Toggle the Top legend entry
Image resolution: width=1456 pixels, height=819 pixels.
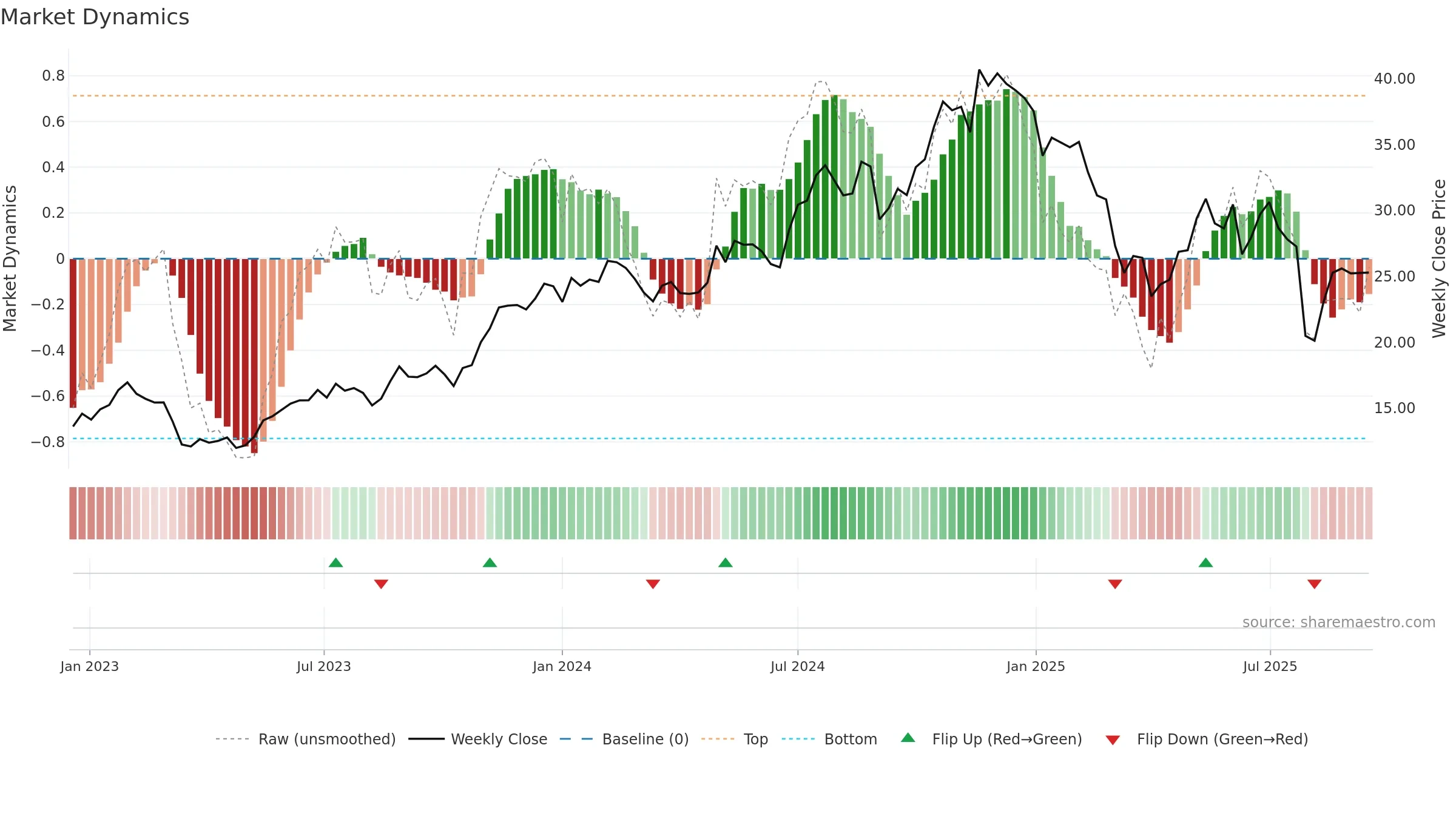735,739
